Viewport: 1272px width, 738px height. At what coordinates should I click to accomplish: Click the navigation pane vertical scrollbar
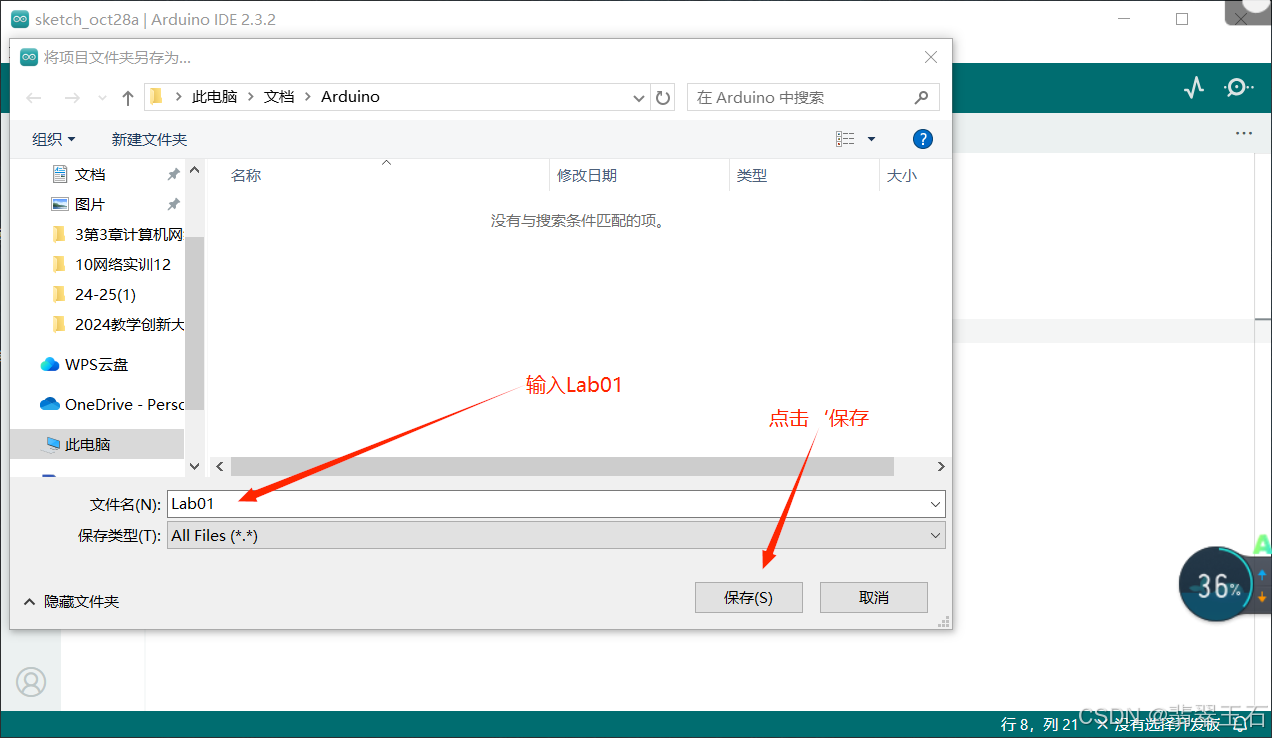click(195, 323)
